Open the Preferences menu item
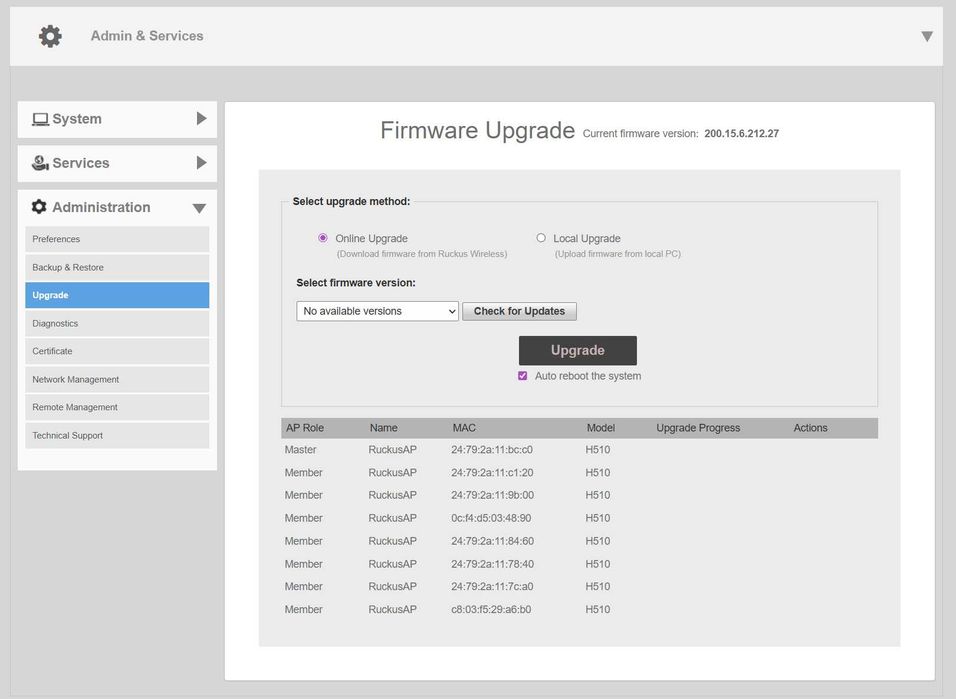The image size is (956, 699). tap(117, 239)
